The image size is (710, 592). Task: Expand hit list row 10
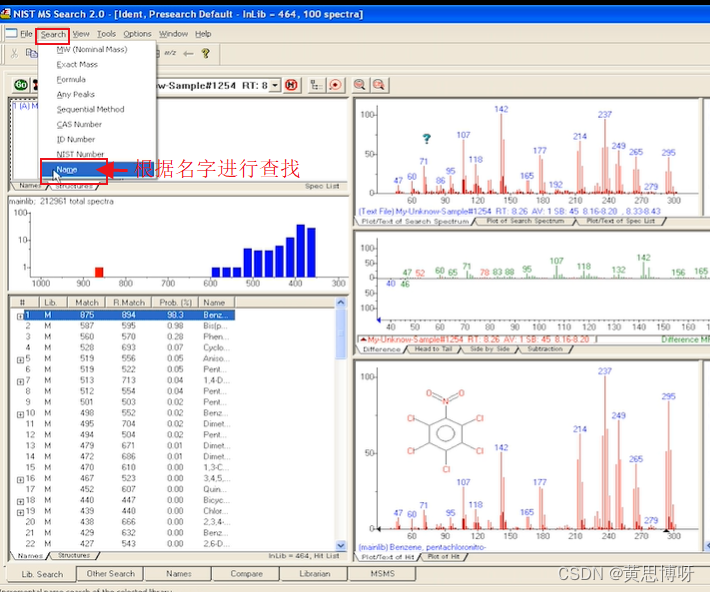[x=20, y=414]
